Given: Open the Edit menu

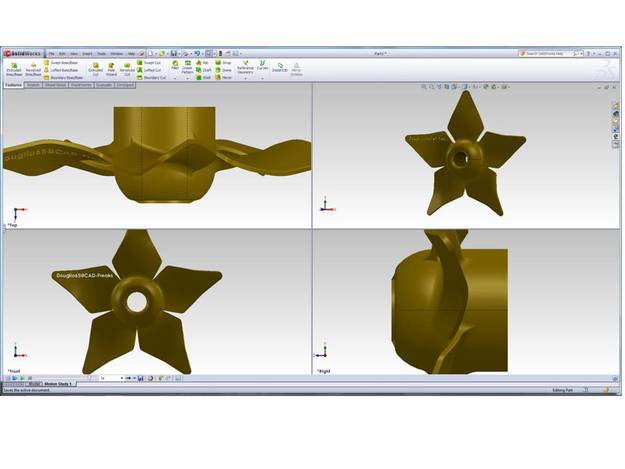Looking at the screenshot, I should pos(62,54).
